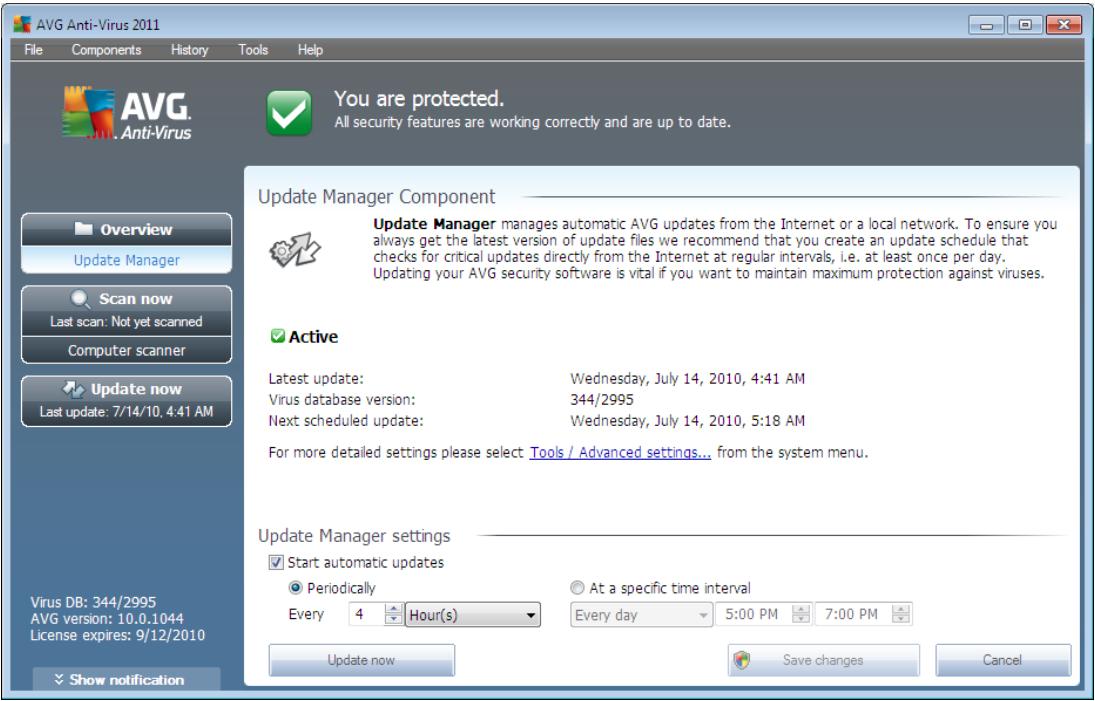Viewport: 1095px width, 701px height.
Task: Click the chevron icon on Show notification
Action: coord(59,679)
